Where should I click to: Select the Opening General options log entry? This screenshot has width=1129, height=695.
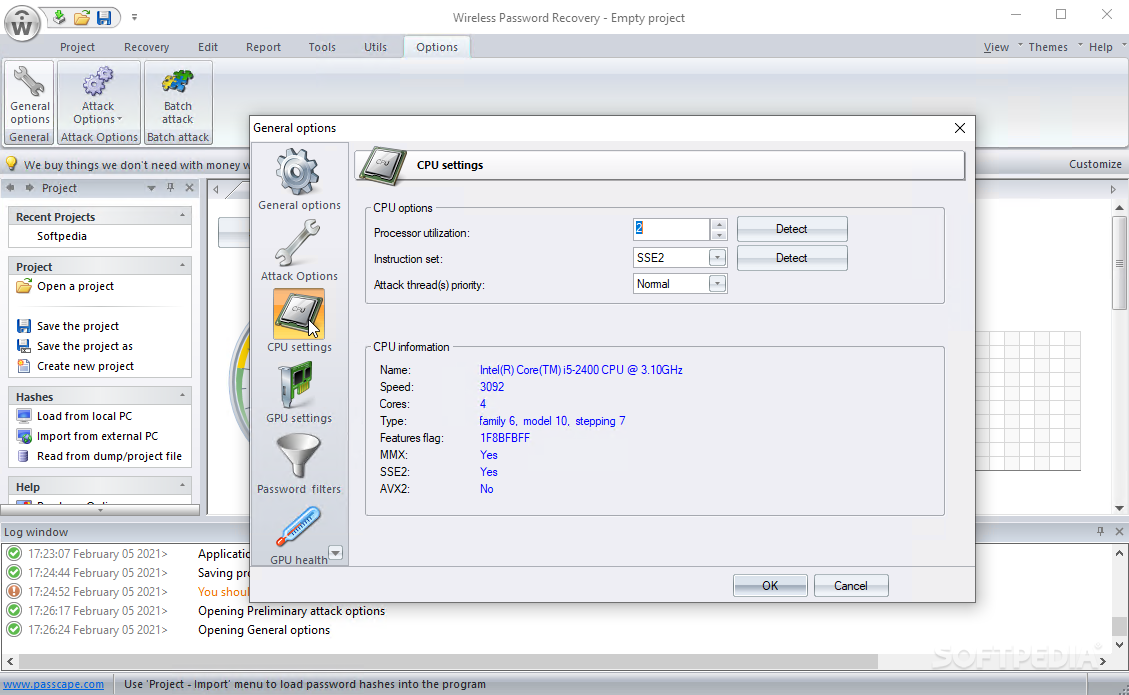tap(264, 629)
